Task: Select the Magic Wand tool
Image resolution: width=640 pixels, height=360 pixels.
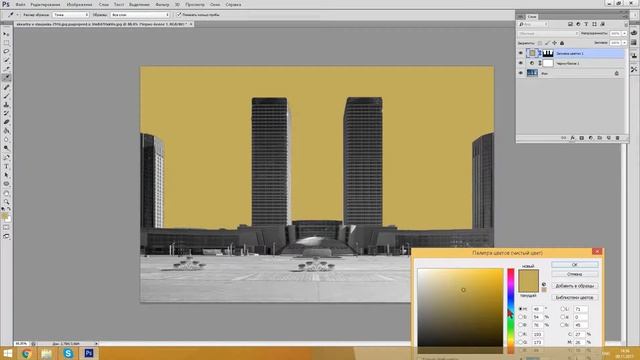Action: [x=6, y=60]
